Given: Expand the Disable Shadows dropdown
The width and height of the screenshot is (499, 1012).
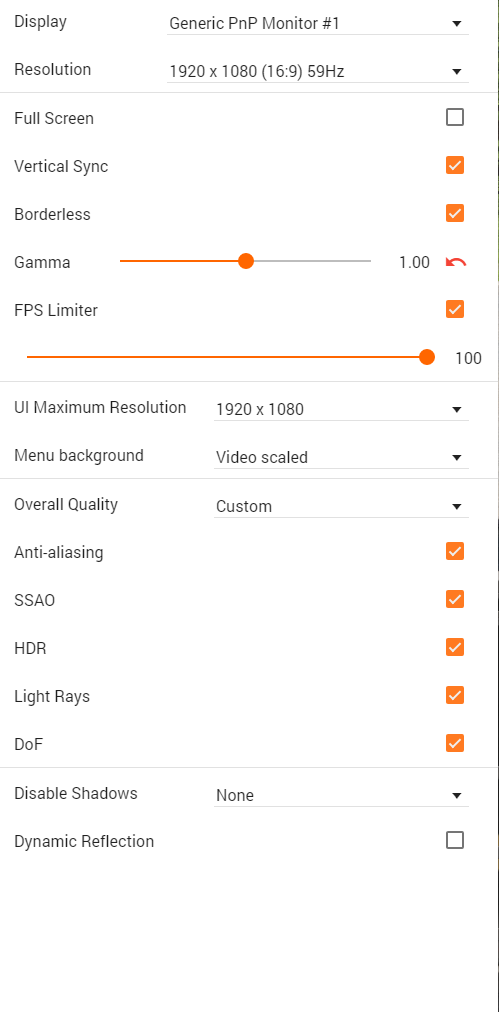Looking at the screenshot, I should [x=341, y=795].
